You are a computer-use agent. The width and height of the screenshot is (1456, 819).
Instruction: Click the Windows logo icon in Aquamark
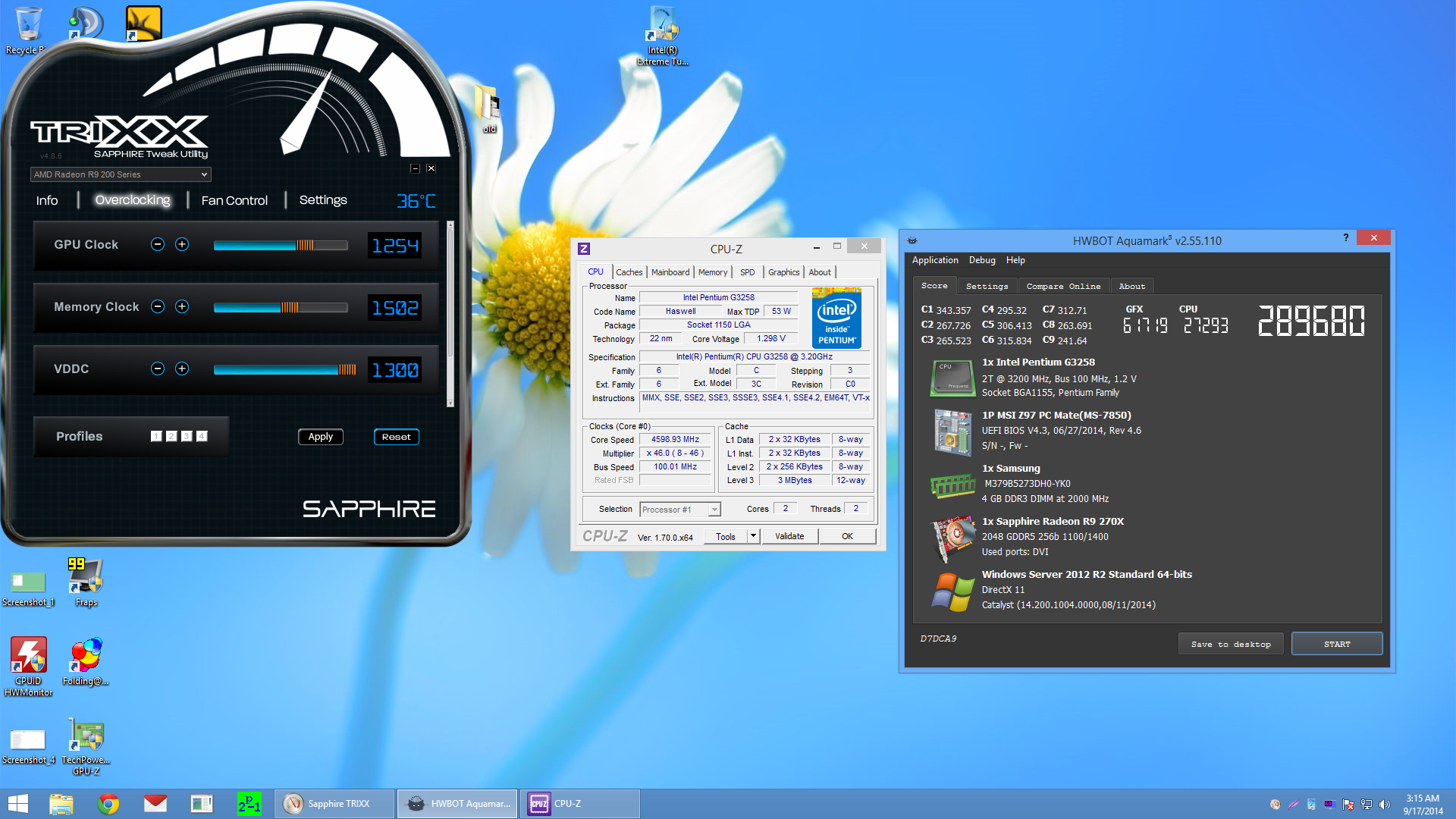(x=952, y=591)
